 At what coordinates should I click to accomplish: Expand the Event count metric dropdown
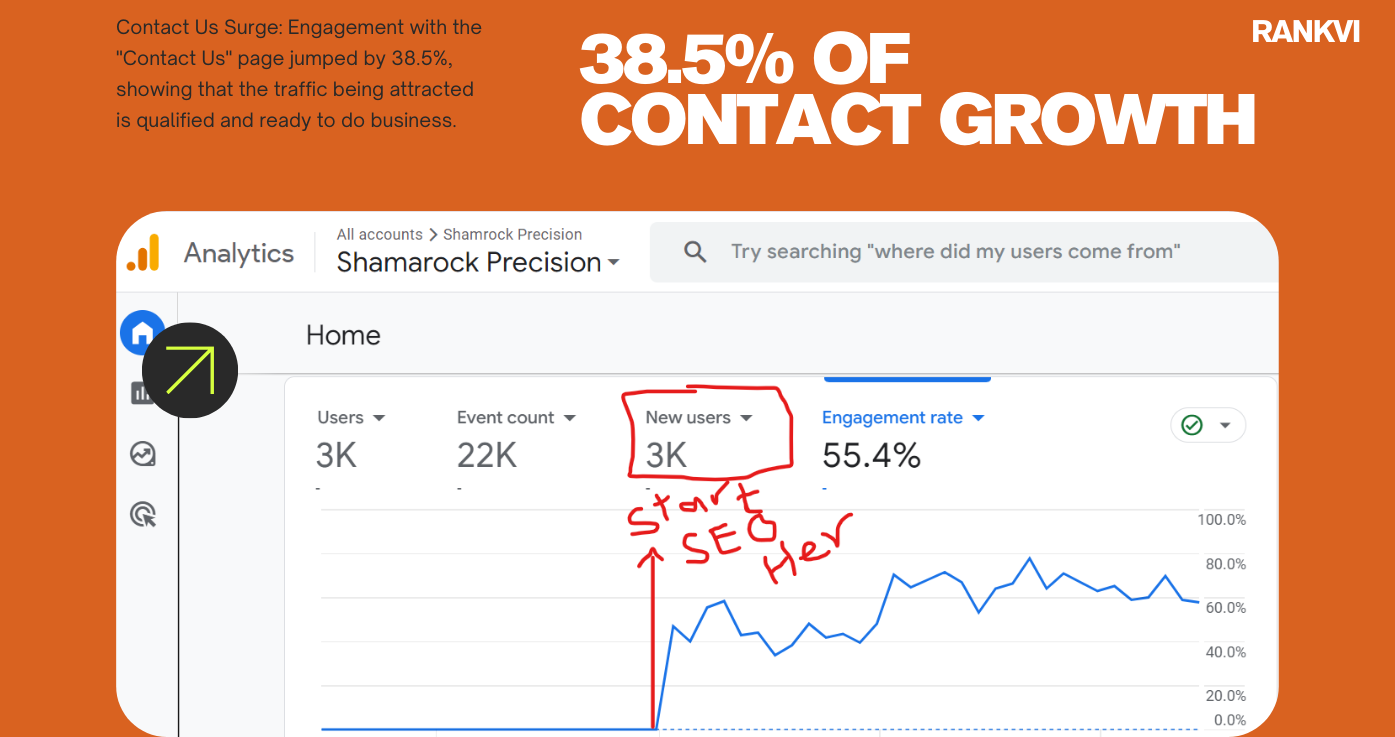point(569,417)
